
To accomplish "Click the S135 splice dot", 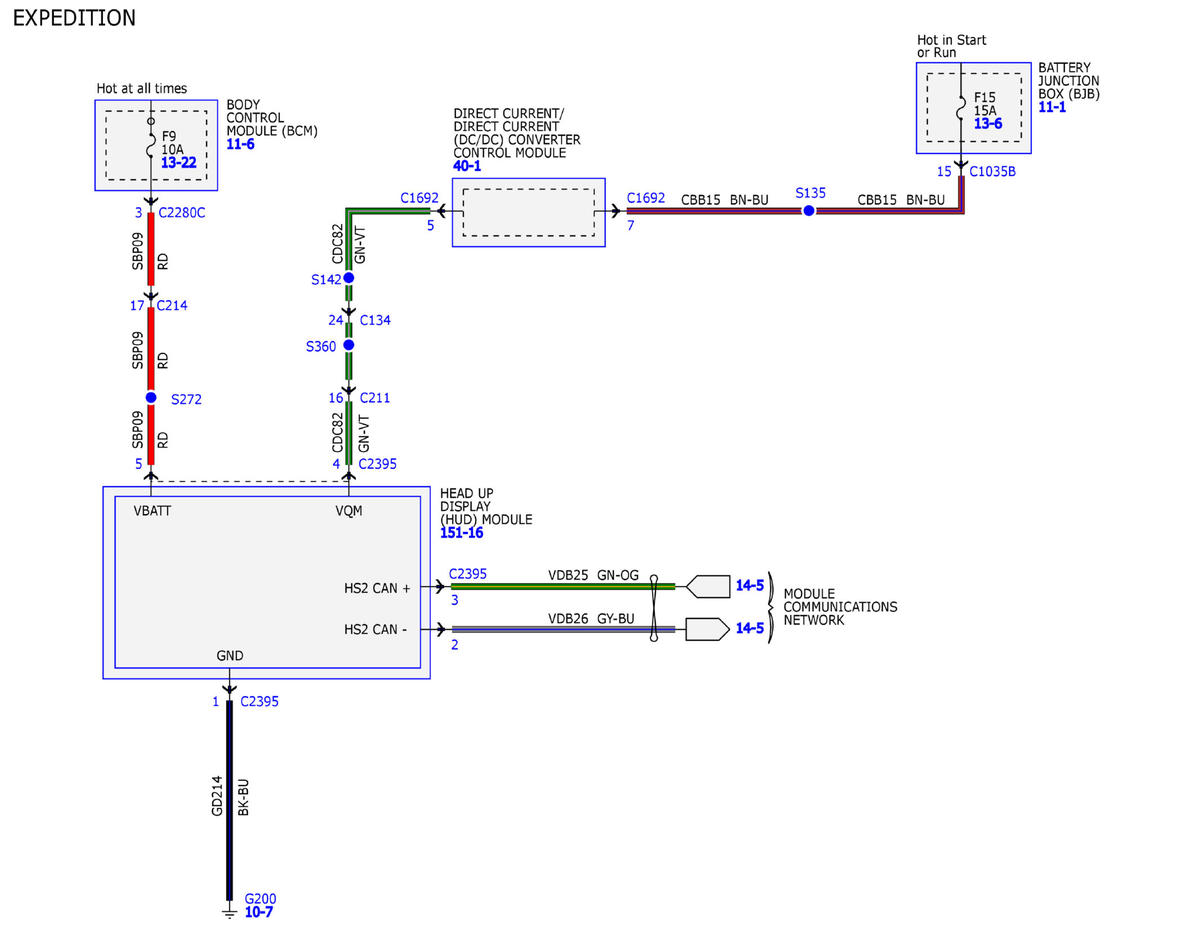I will point(809,211).
